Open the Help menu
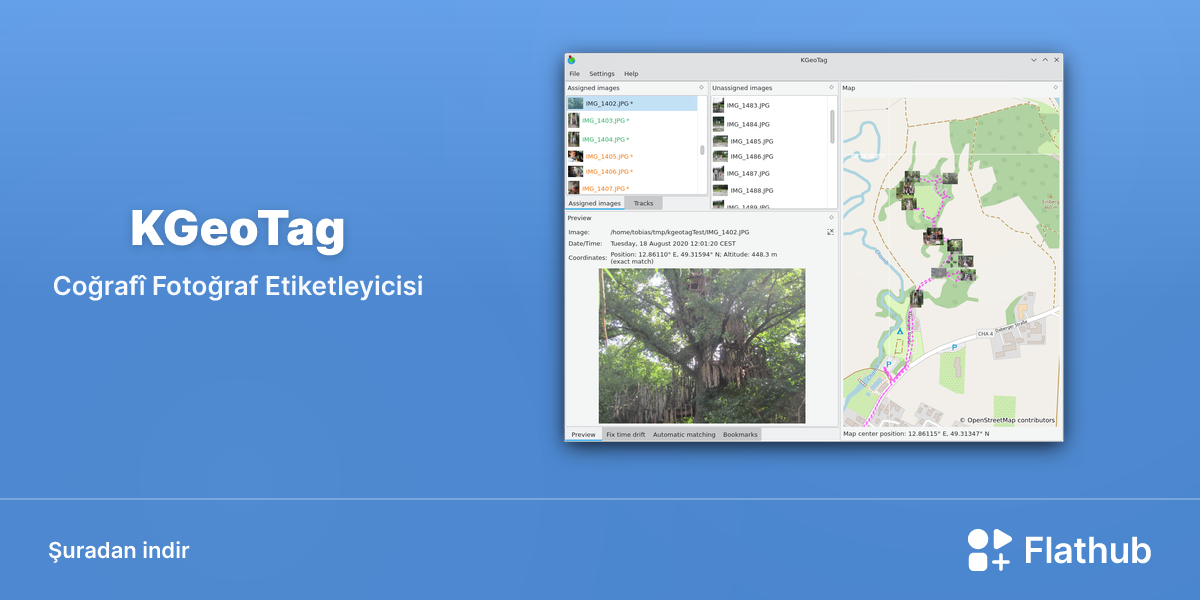 [x=631, y=74]
